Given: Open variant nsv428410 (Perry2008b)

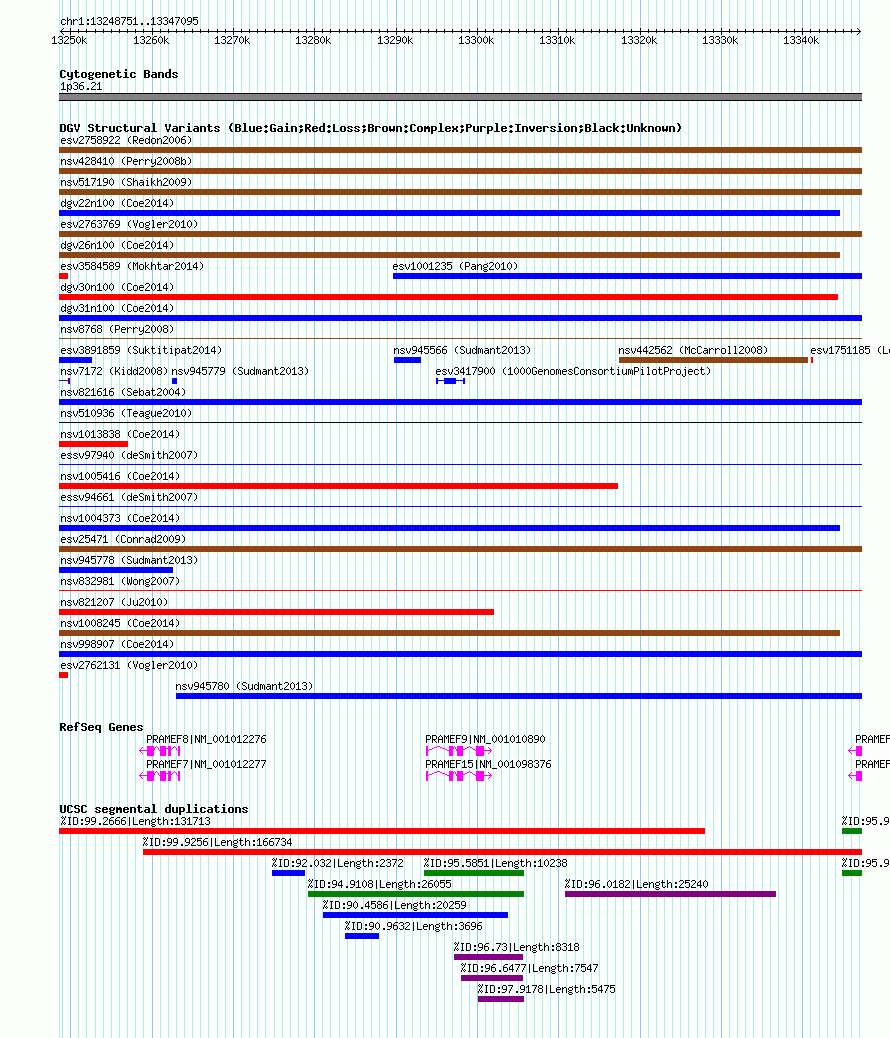Looking at the screenshot, I should click(126, 162).
